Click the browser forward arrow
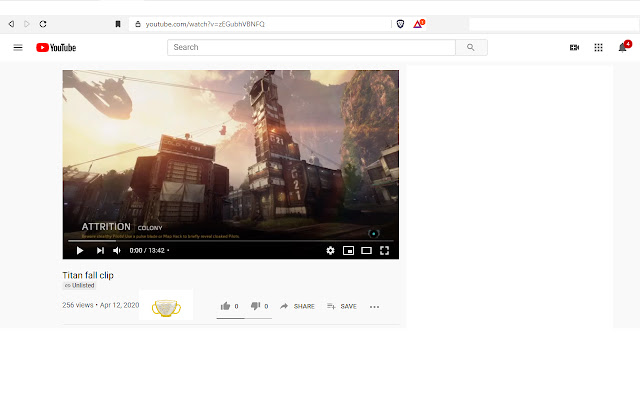Viewport: 640px width, 400px height. [x=27, y=24]
